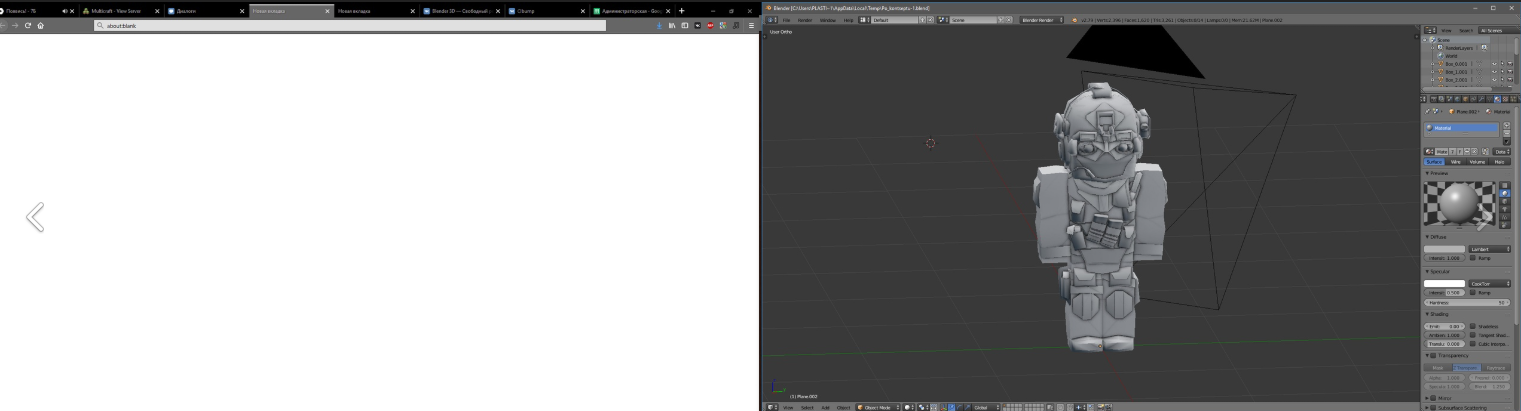Enable the Diffuse Ramp checkbox
The width and height of the screenshot is (1521, 411).
pos(1473,258)
